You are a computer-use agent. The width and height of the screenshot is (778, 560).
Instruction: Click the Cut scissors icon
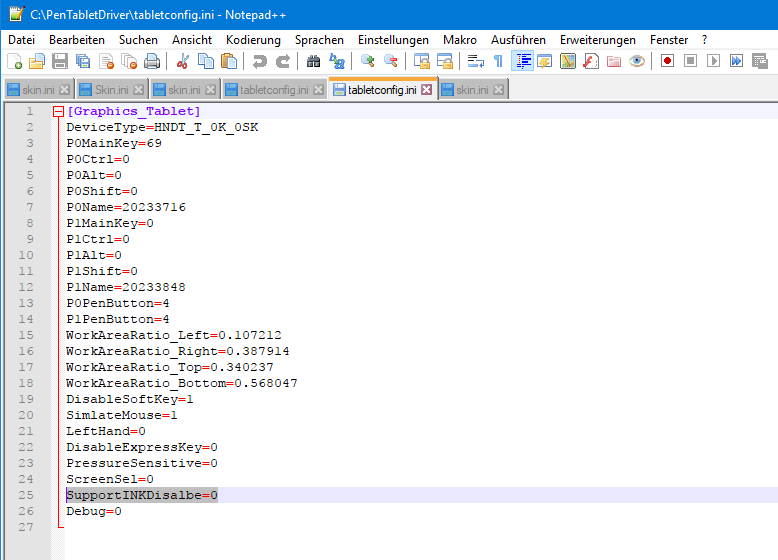click(183, 62)
